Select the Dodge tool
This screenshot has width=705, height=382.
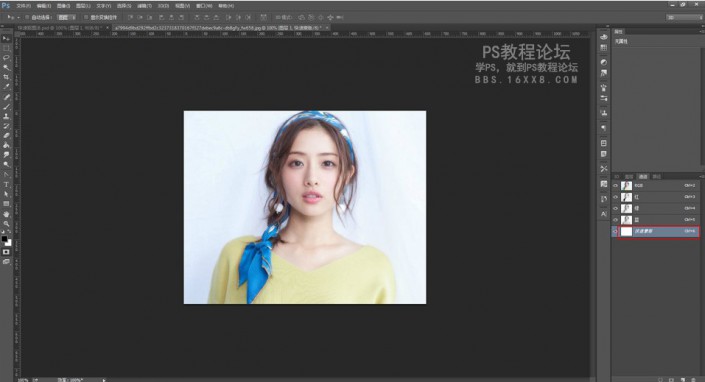[6, 164]
